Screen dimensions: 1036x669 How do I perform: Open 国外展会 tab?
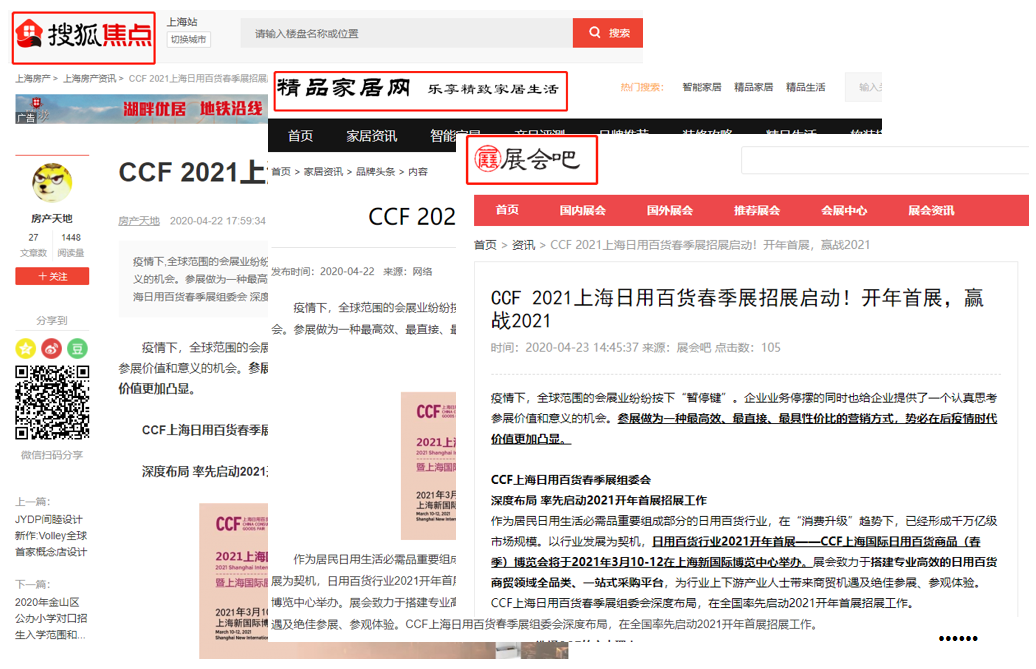pos(669,210)
